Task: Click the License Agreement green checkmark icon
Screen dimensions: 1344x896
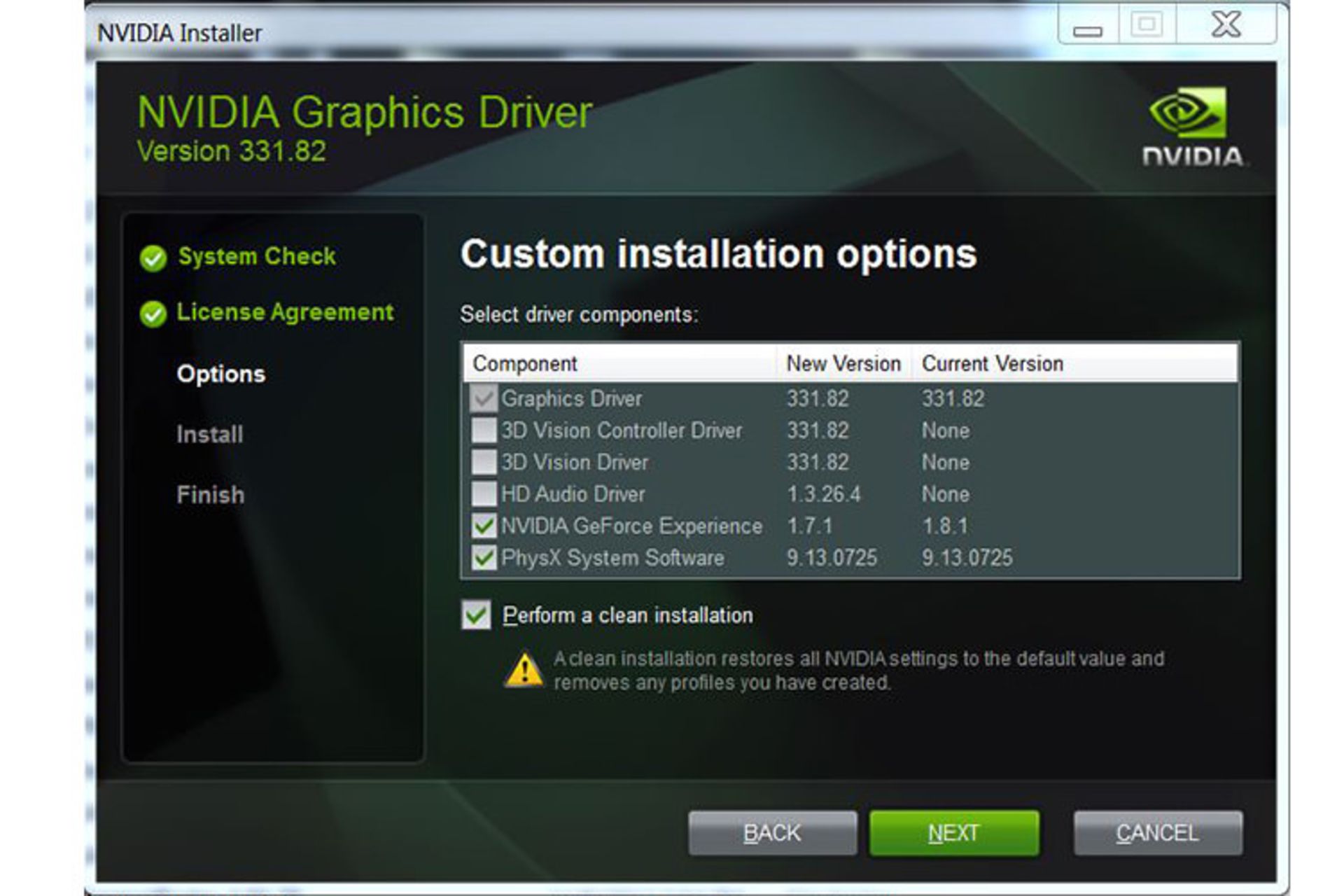Action: tap(153, 314)
